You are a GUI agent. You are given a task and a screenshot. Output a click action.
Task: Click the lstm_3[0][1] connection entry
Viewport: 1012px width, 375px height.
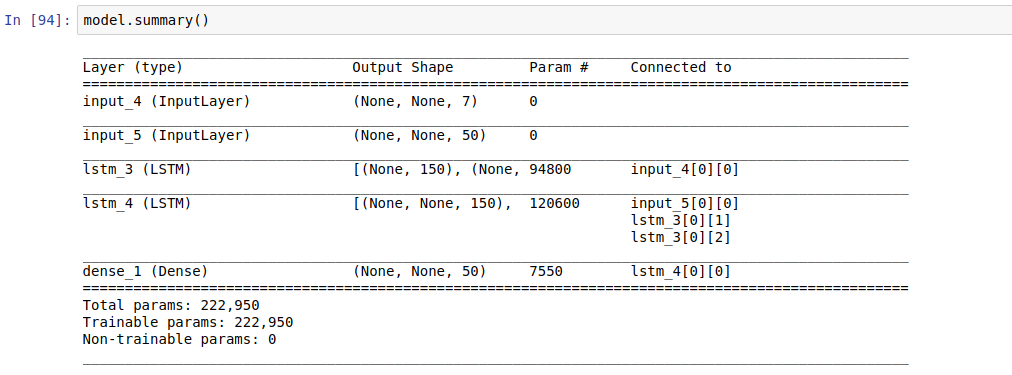coord(681,221)
